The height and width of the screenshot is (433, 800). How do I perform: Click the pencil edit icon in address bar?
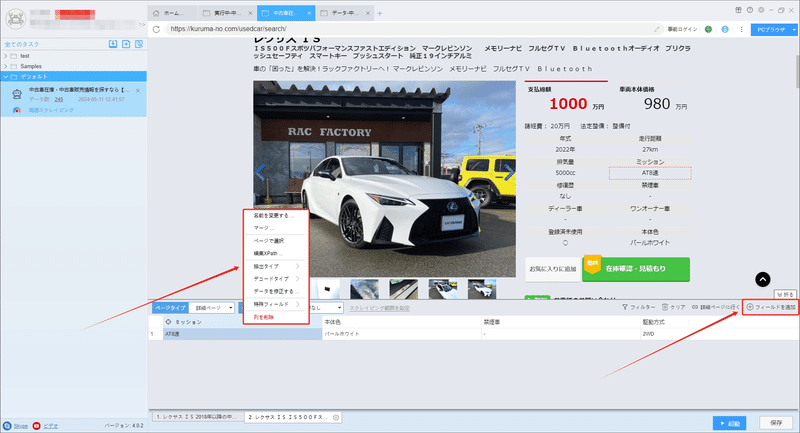click(657, 29)
